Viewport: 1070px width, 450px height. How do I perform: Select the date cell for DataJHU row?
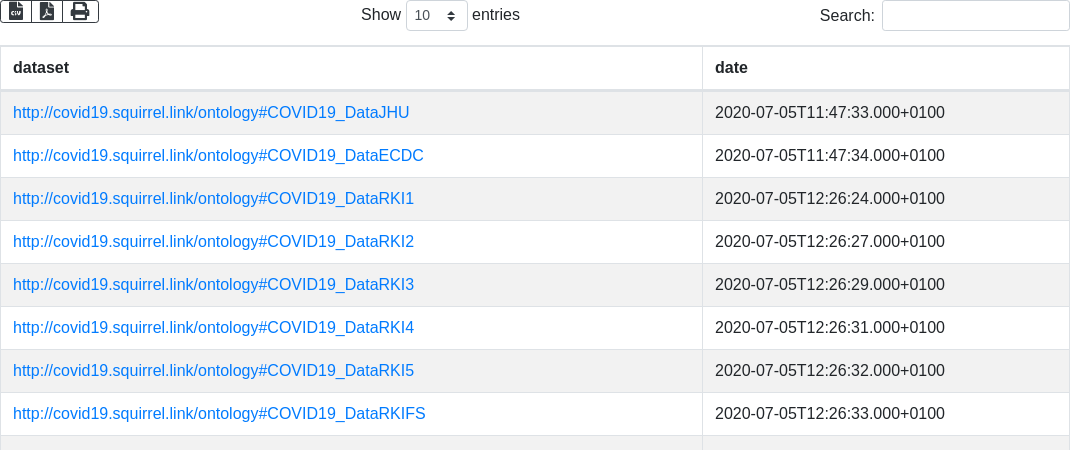[x=829, y=113]
